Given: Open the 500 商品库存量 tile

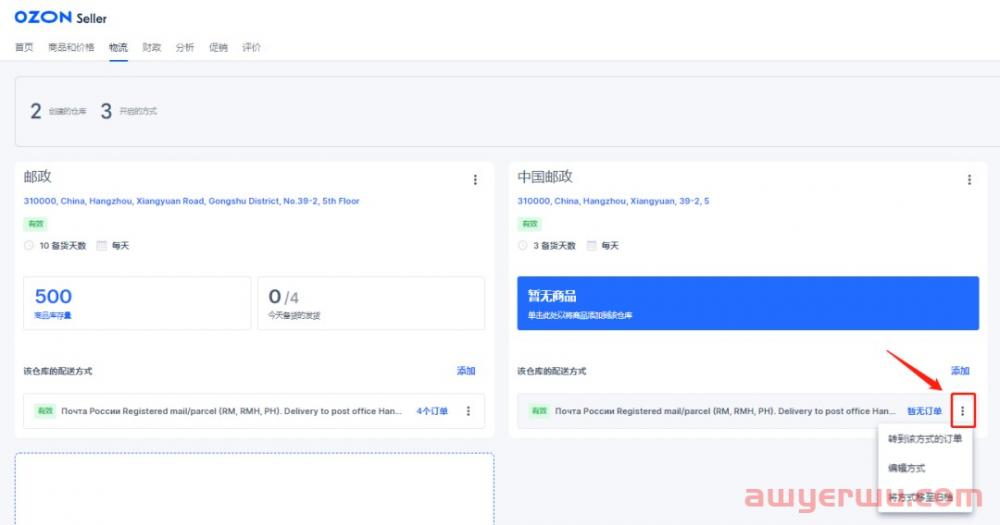Looking at the screenshot, I should pos(137,303).
